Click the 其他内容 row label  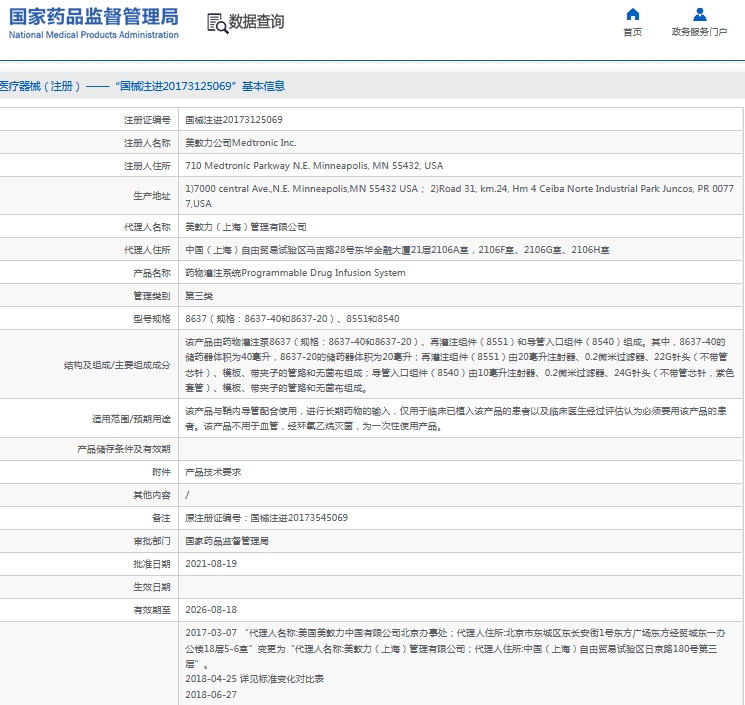pyautogui.click(x=152, y=495)
